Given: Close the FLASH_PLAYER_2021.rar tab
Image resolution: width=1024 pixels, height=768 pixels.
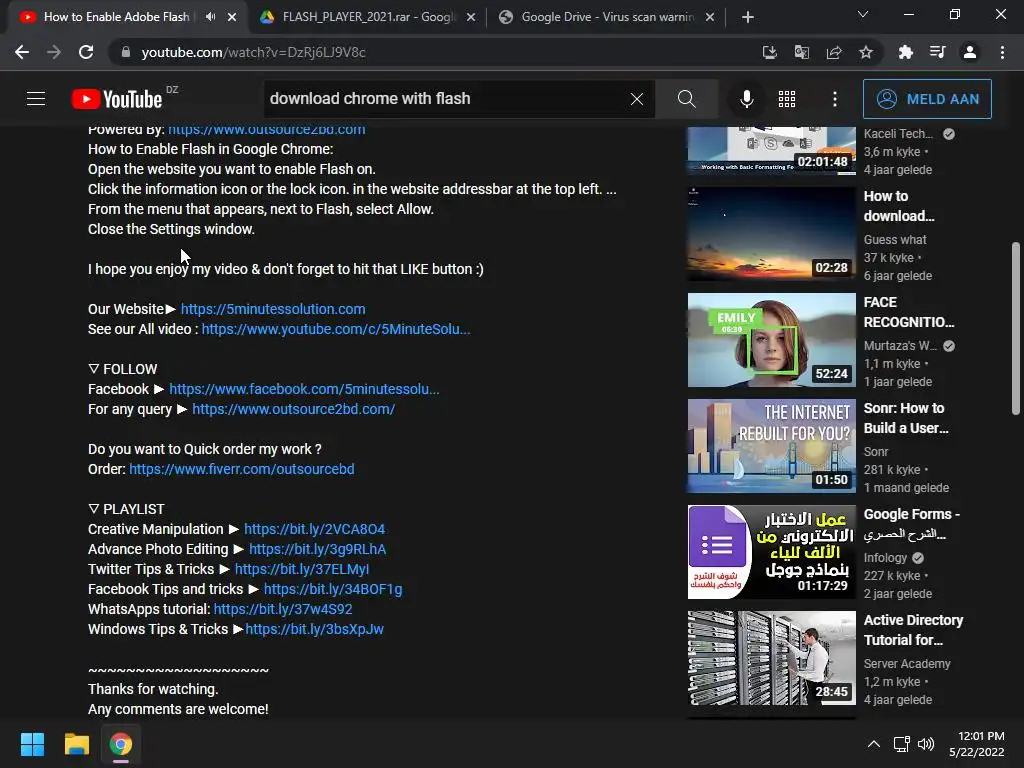Looking at the screenshot, I should (x=471, y=18).
